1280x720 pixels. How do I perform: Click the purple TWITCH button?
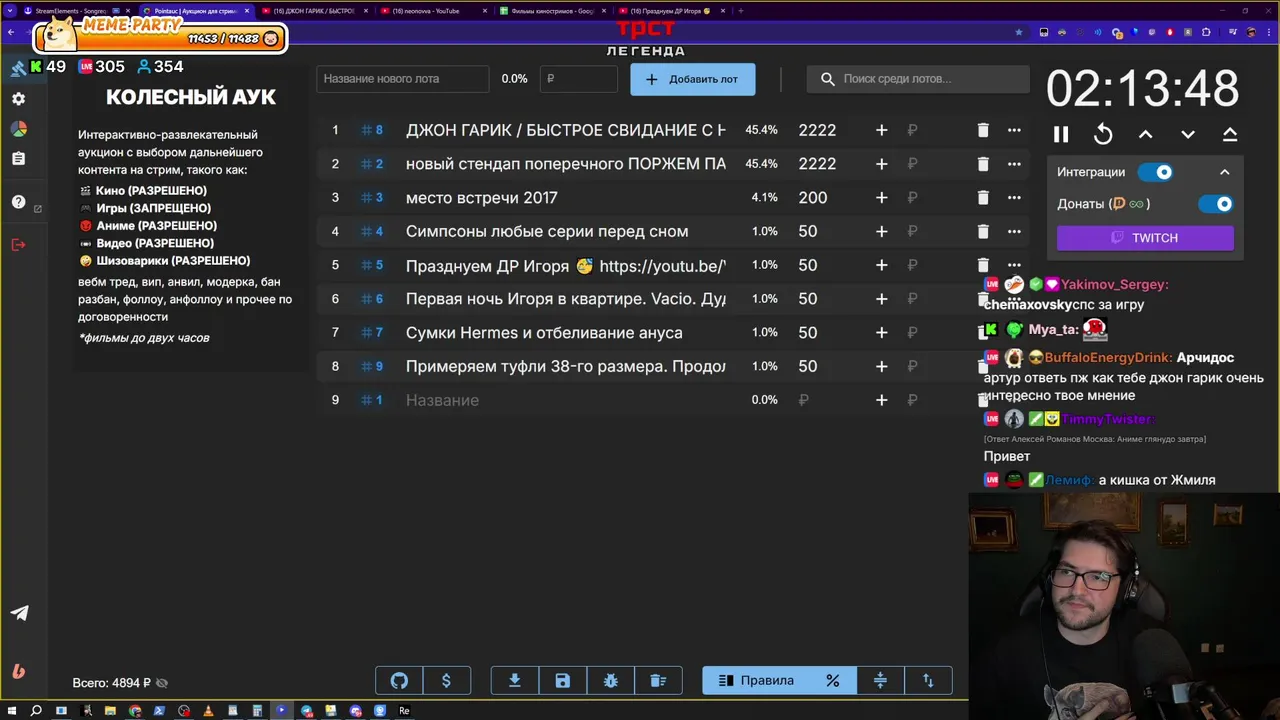click(1145, 238)
